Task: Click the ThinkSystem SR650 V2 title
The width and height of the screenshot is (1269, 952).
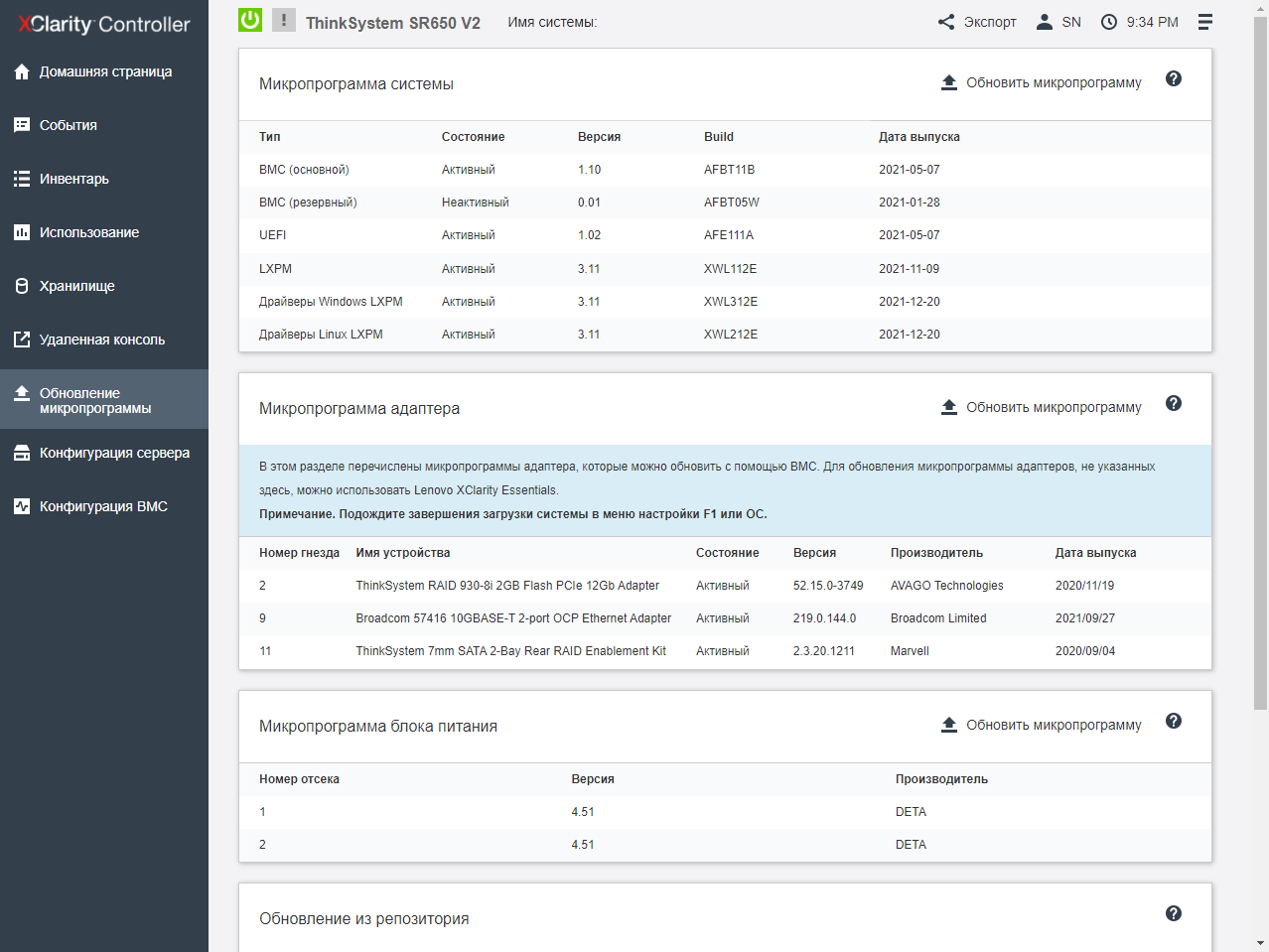Action: [393, 23]
